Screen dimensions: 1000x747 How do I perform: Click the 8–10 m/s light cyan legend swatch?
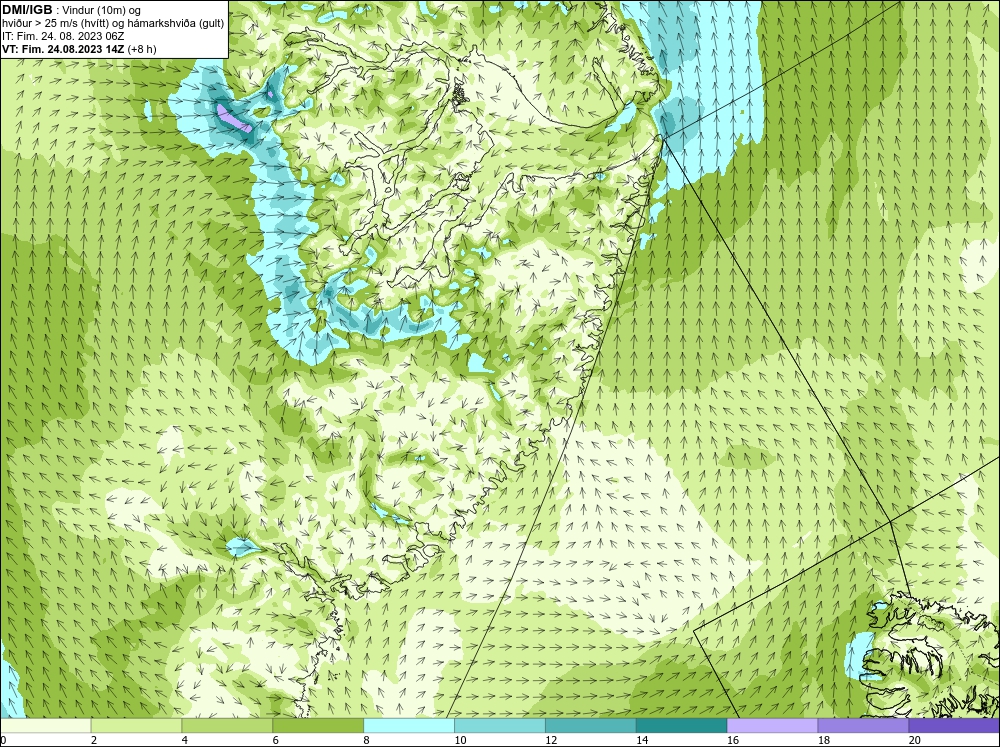pos(409,726)
